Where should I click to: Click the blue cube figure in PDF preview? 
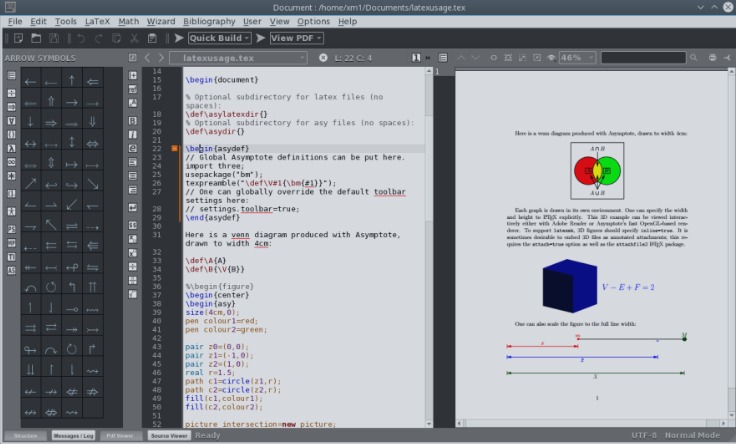pos(570,285)
